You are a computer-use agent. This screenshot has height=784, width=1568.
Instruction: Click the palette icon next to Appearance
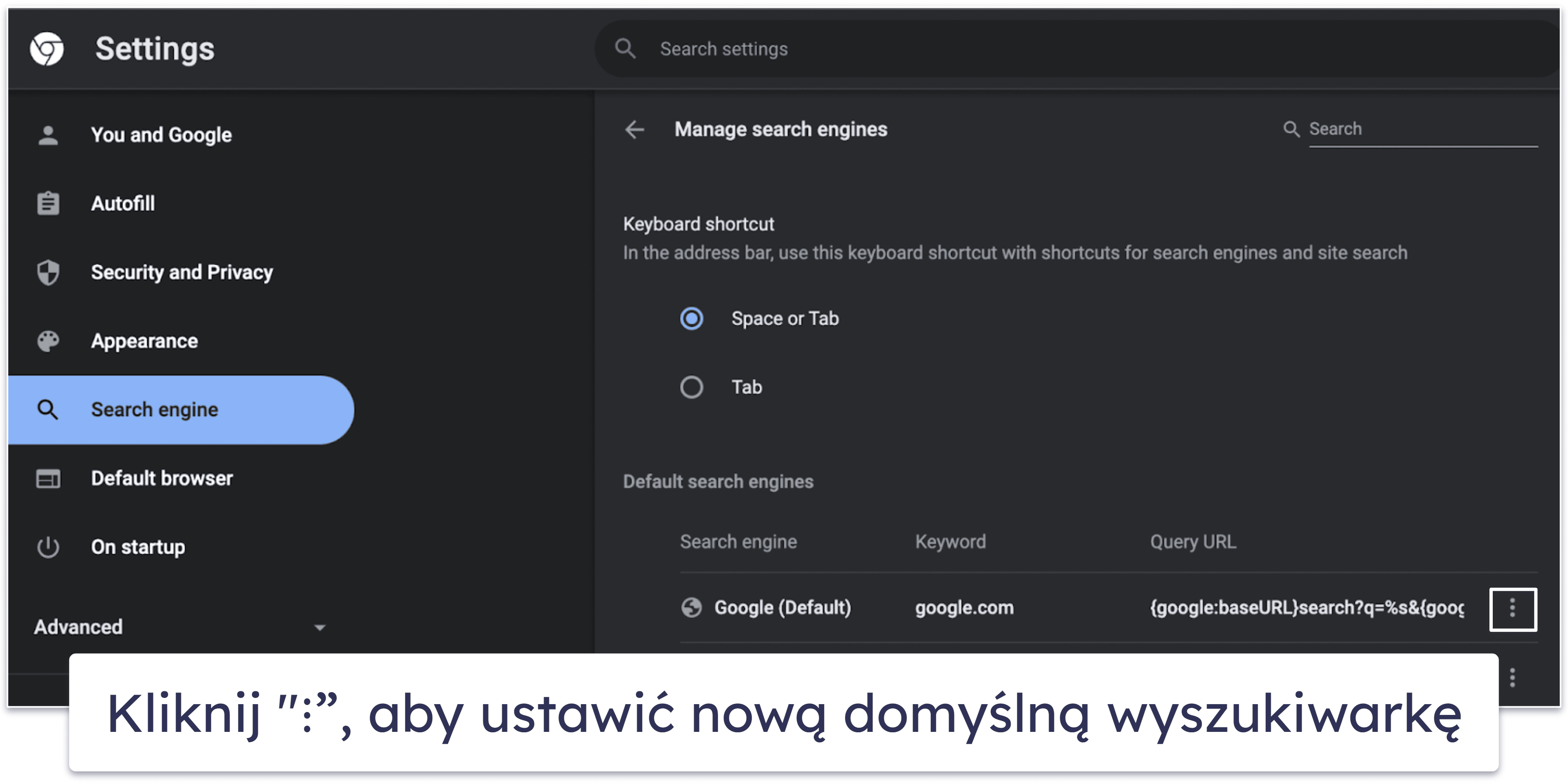pos(48,341)
